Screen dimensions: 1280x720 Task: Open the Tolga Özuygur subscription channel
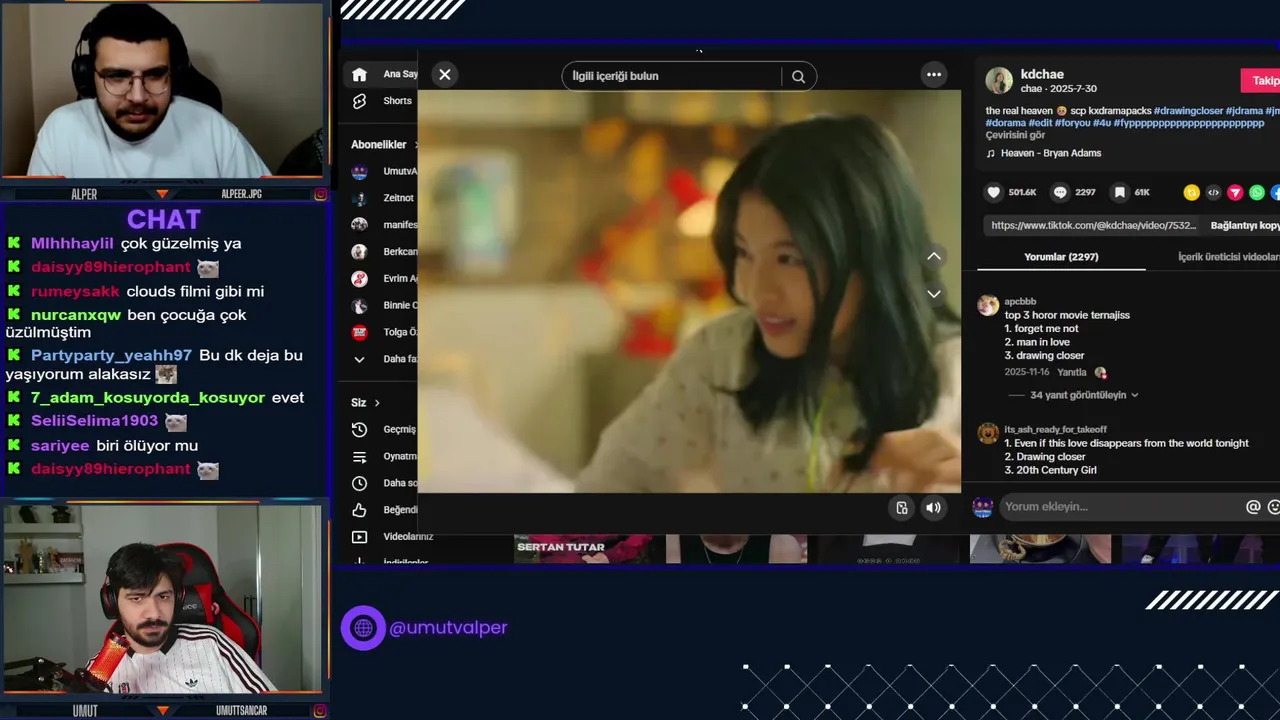point(385,332)
